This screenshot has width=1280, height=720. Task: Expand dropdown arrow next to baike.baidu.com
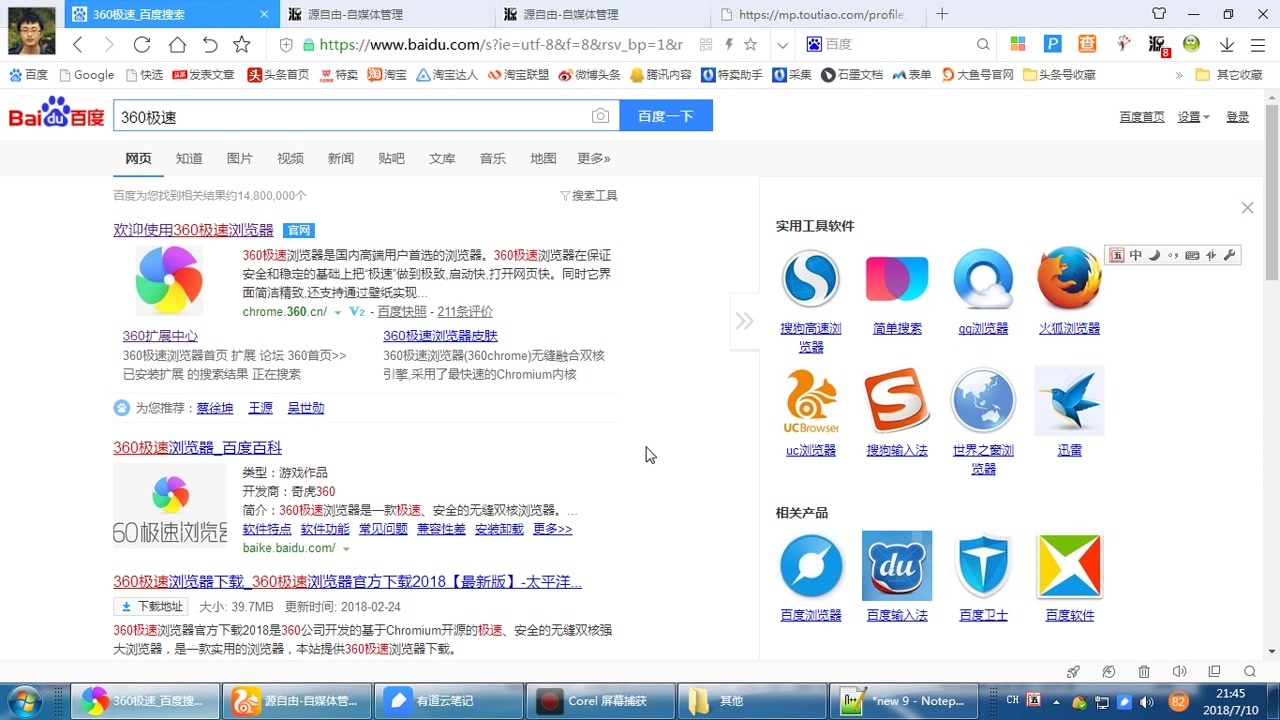(x=346, y=549)
